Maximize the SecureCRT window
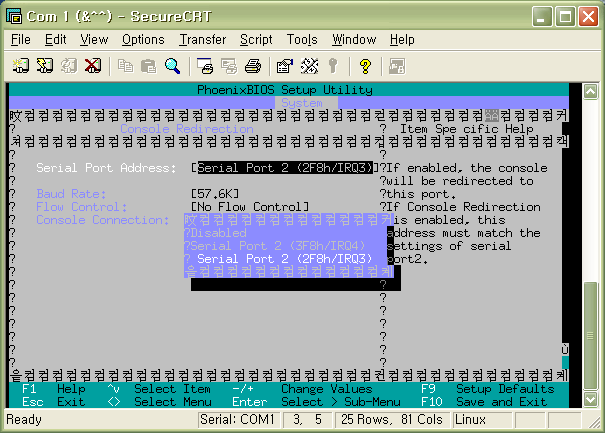The height and width of the screenshot is (433, 605). (565, 17)
